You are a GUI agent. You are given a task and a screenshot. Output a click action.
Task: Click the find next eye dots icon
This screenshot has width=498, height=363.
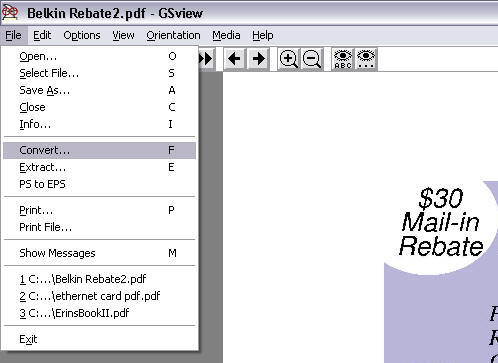point(366,59)
